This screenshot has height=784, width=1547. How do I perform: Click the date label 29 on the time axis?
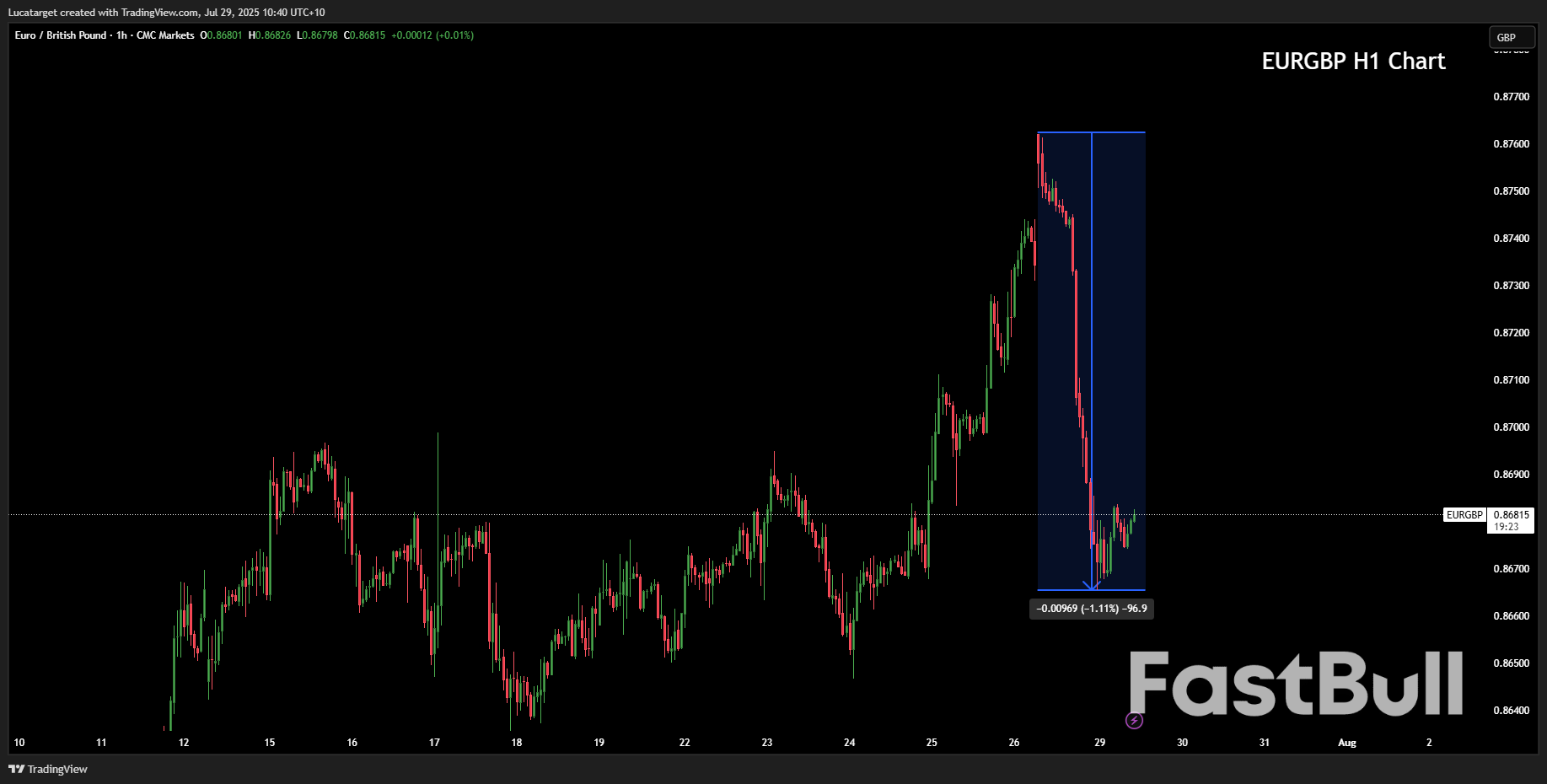click(x=1098, y=743)
